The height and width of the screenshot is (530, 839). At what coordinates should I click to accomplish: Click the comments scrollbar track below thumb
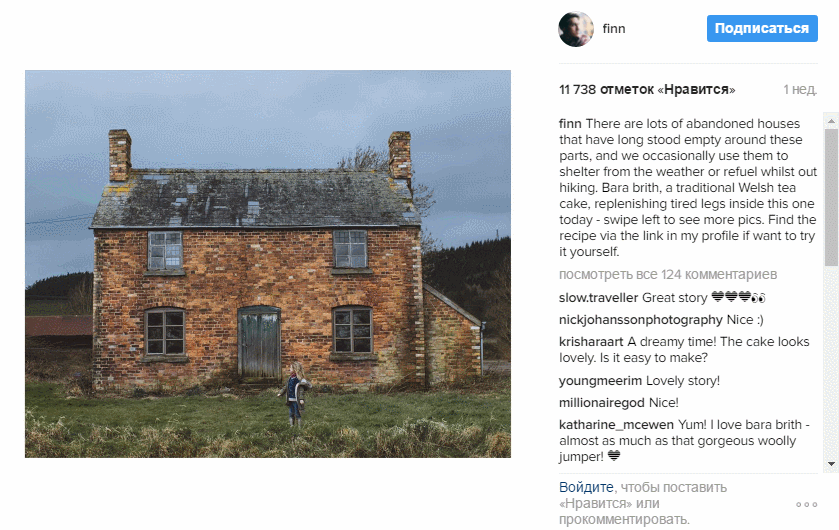831,361
